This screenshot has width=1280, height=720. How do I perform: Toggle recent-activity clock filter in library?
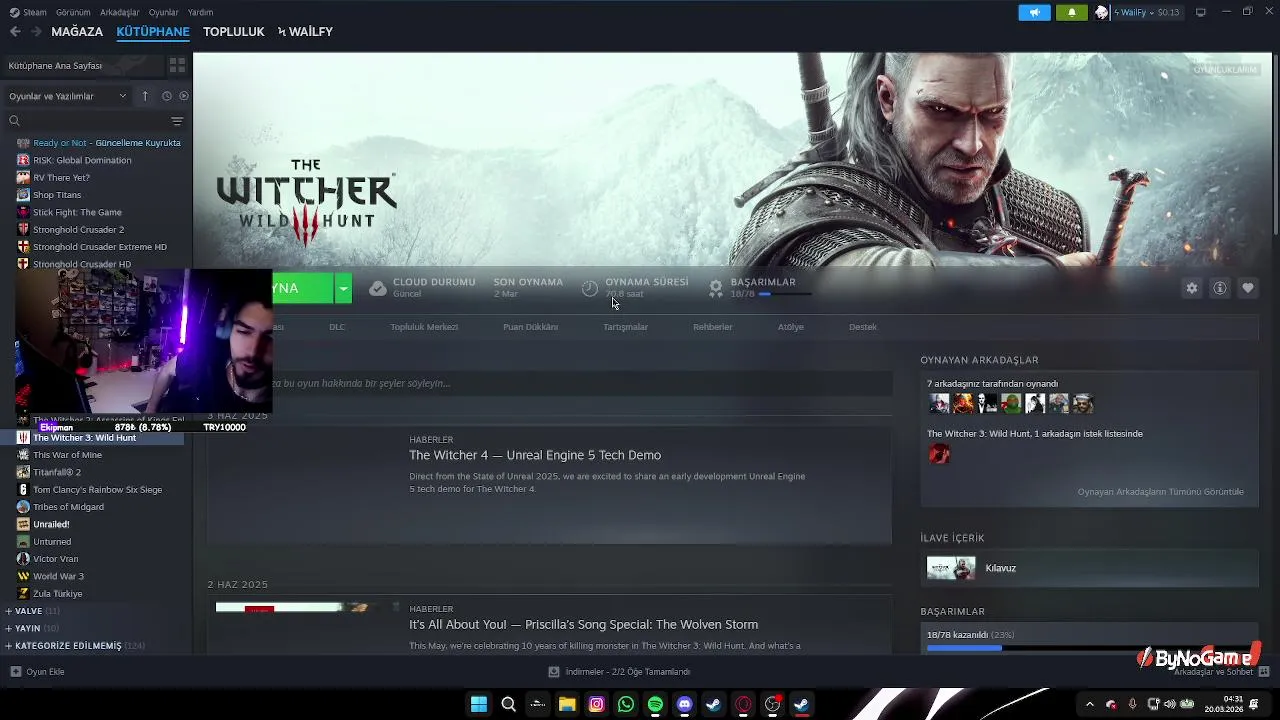tap(166, 96)
